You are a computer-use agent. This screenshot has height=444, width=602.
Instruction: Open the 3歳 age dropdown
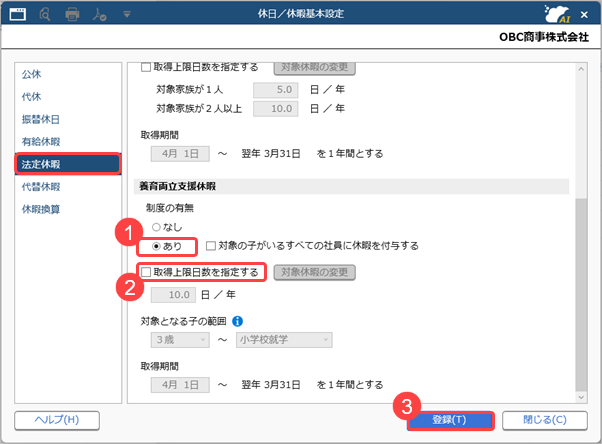tap(180, 340)
